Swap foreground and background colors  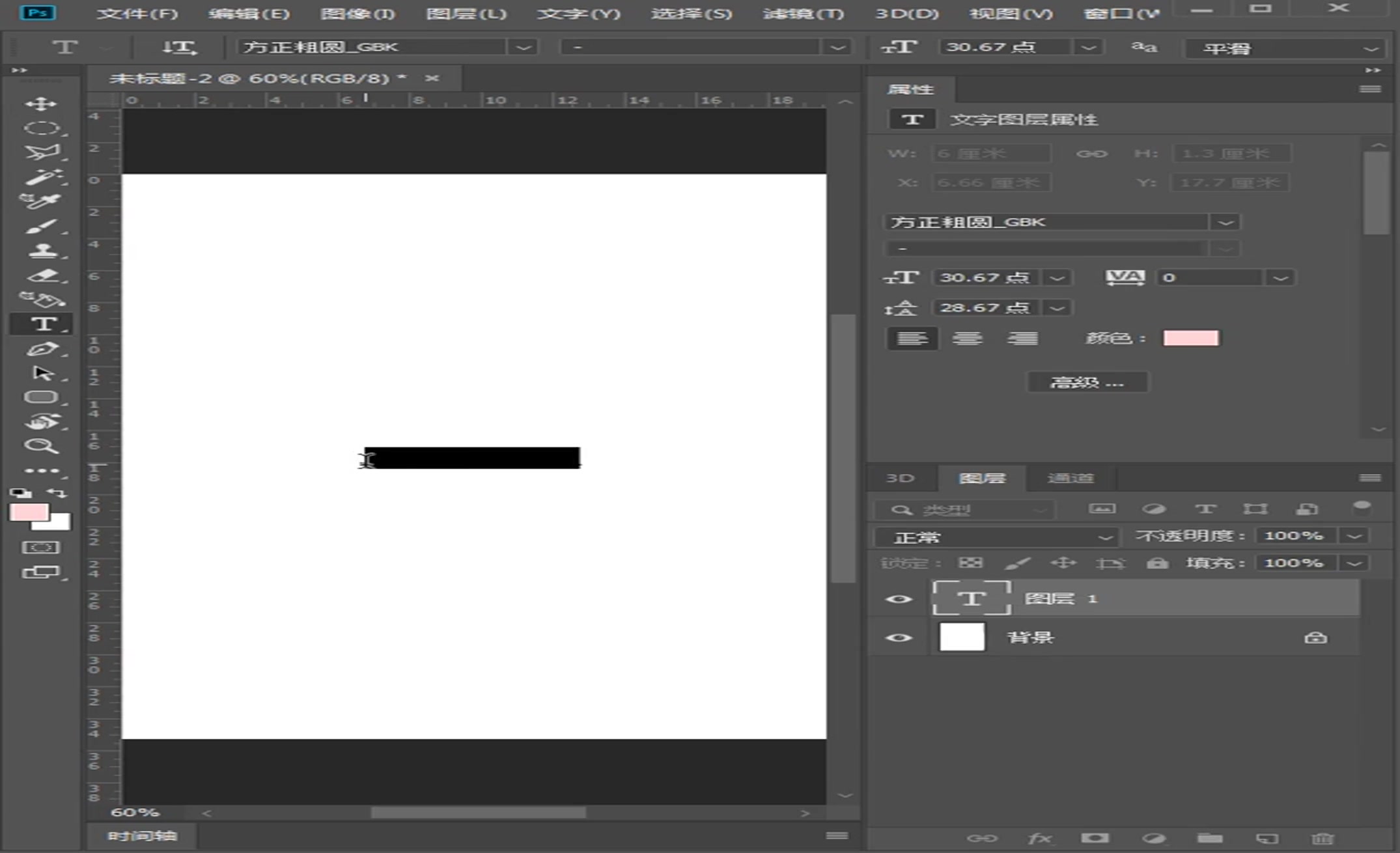[x=57, y=493]
